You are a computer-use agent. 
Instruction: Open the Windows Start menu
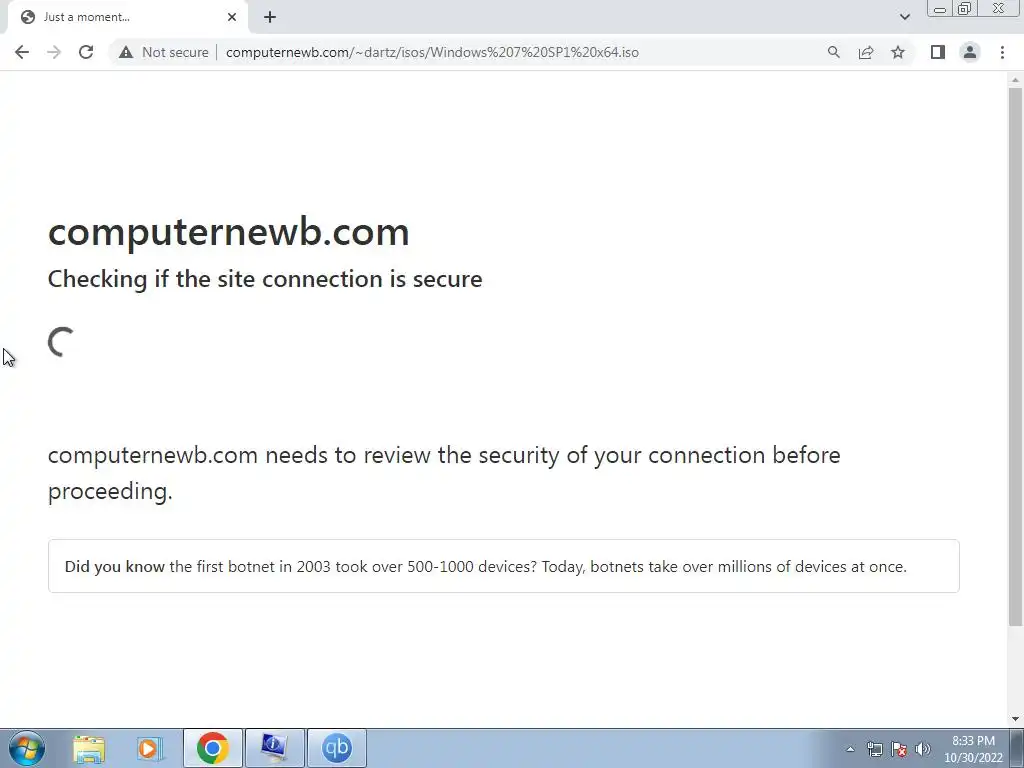(27, 748)
